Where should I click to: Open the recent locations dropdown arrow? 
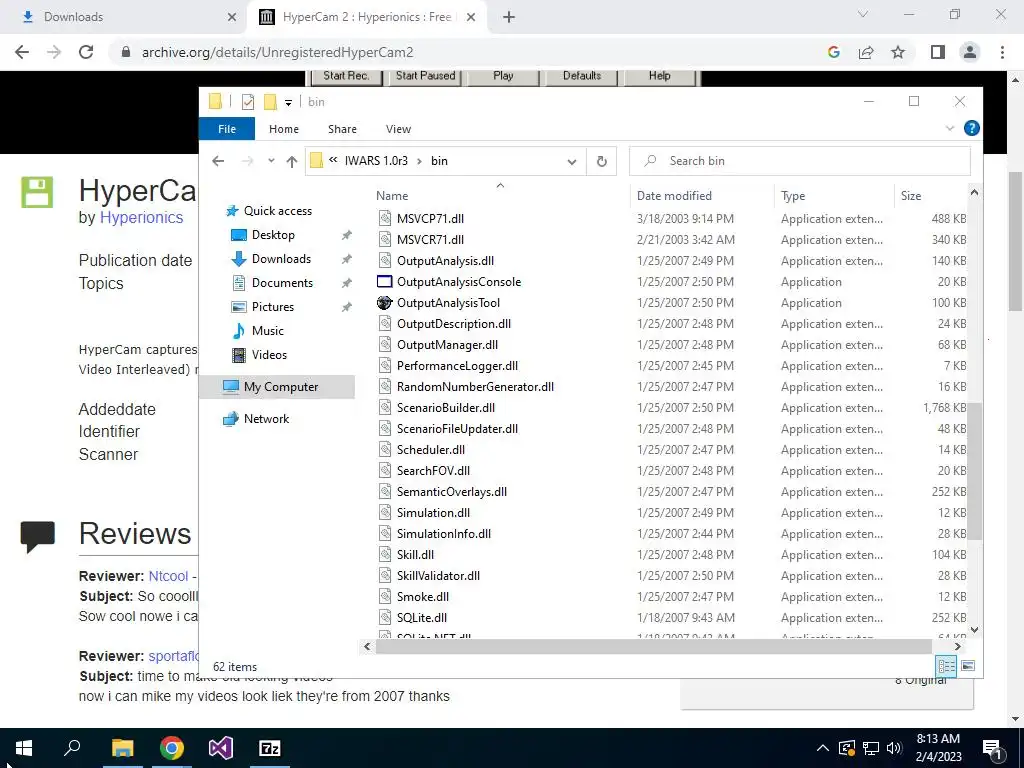(271, 161)
